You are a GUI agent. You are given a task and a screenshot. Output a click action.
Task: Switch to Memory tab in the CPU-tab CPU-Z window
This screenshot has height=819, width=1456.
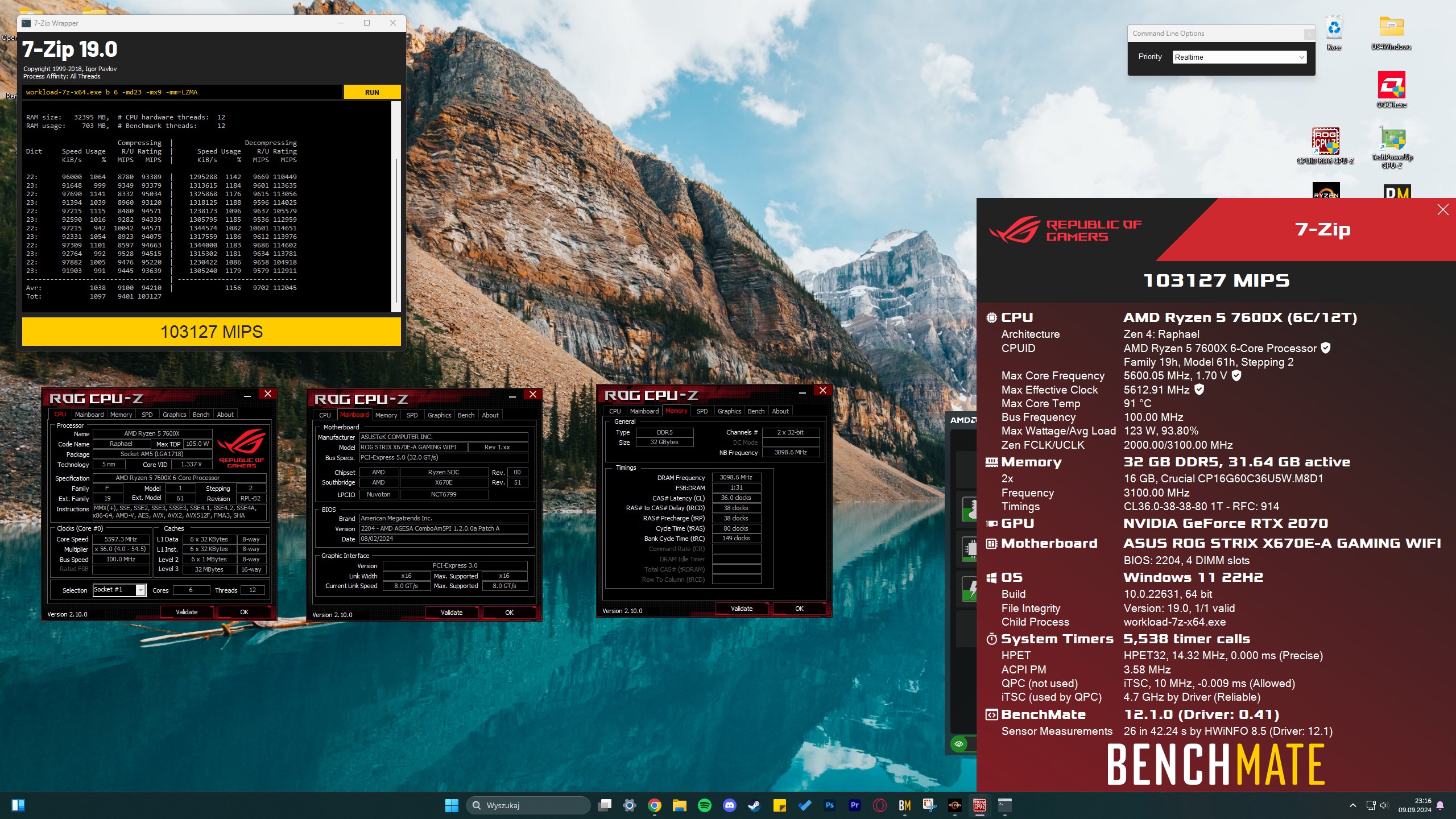pos(121,415)
